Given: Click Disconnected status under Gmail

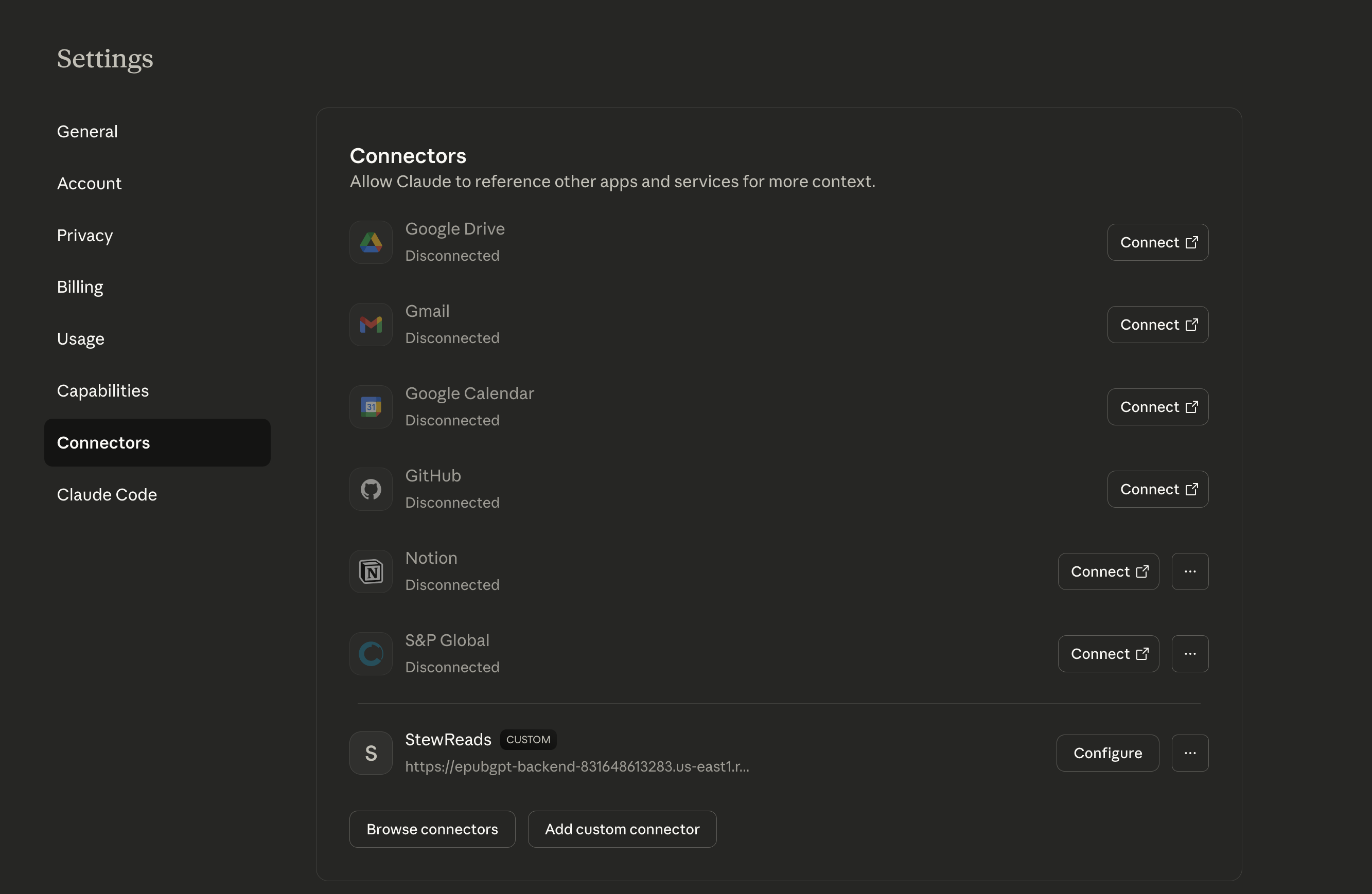Looking at the screenshot, I should pos(452,338).
